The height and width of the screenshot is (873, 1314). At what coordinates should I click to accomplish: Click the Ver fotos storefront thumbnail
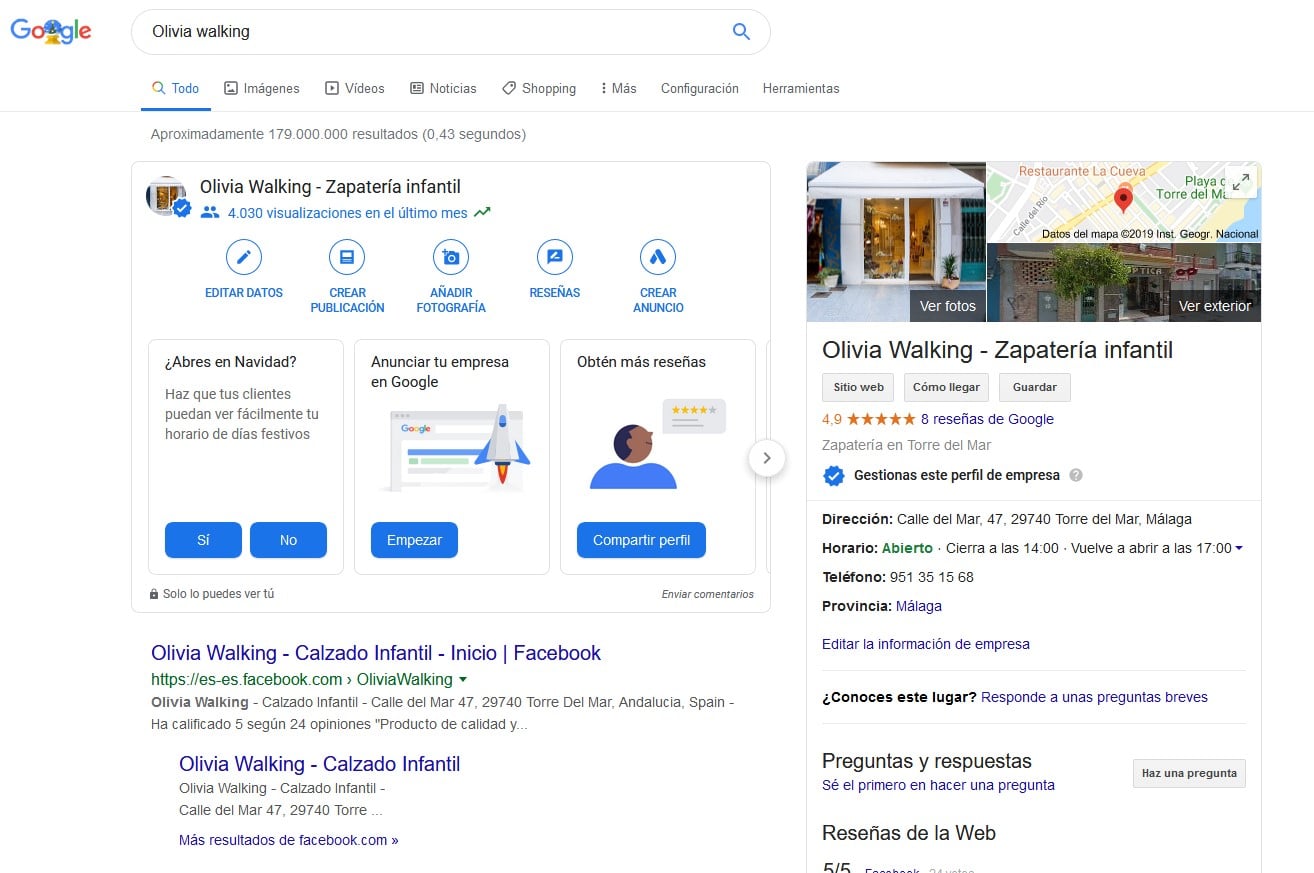click(x=896, y=242)
